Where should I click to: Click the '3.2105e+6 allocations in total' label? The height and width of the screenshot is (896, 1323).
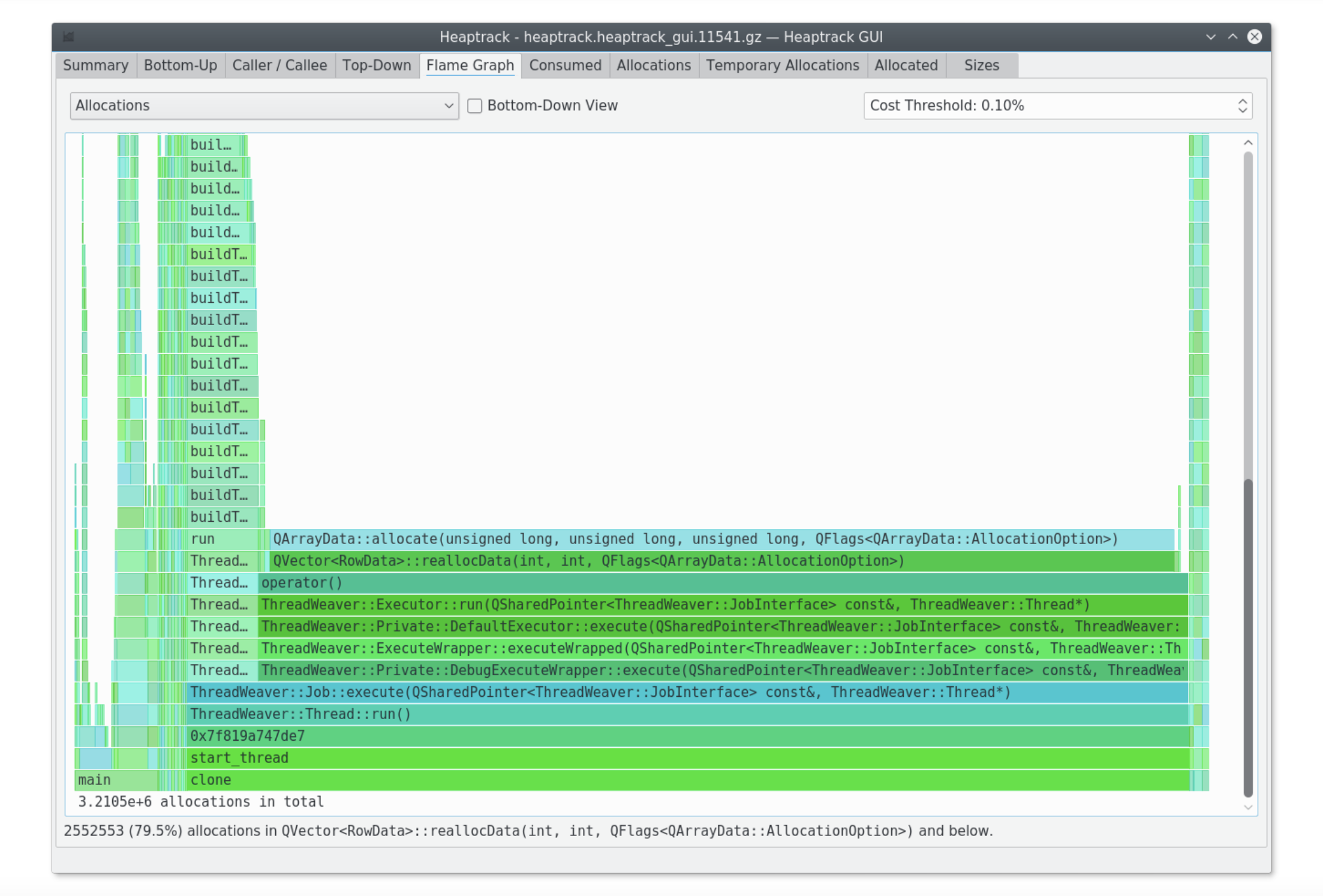[201, 802]
